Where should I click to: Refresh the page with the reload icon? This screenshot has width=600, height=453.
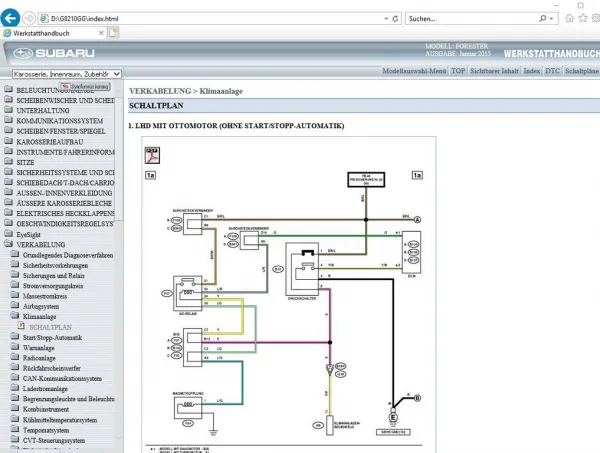[393, 18]
